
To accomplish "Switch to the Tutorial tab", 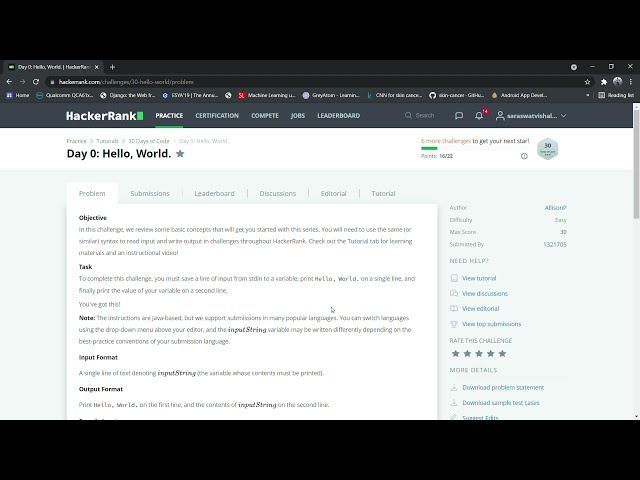I will tap(383, 193).
